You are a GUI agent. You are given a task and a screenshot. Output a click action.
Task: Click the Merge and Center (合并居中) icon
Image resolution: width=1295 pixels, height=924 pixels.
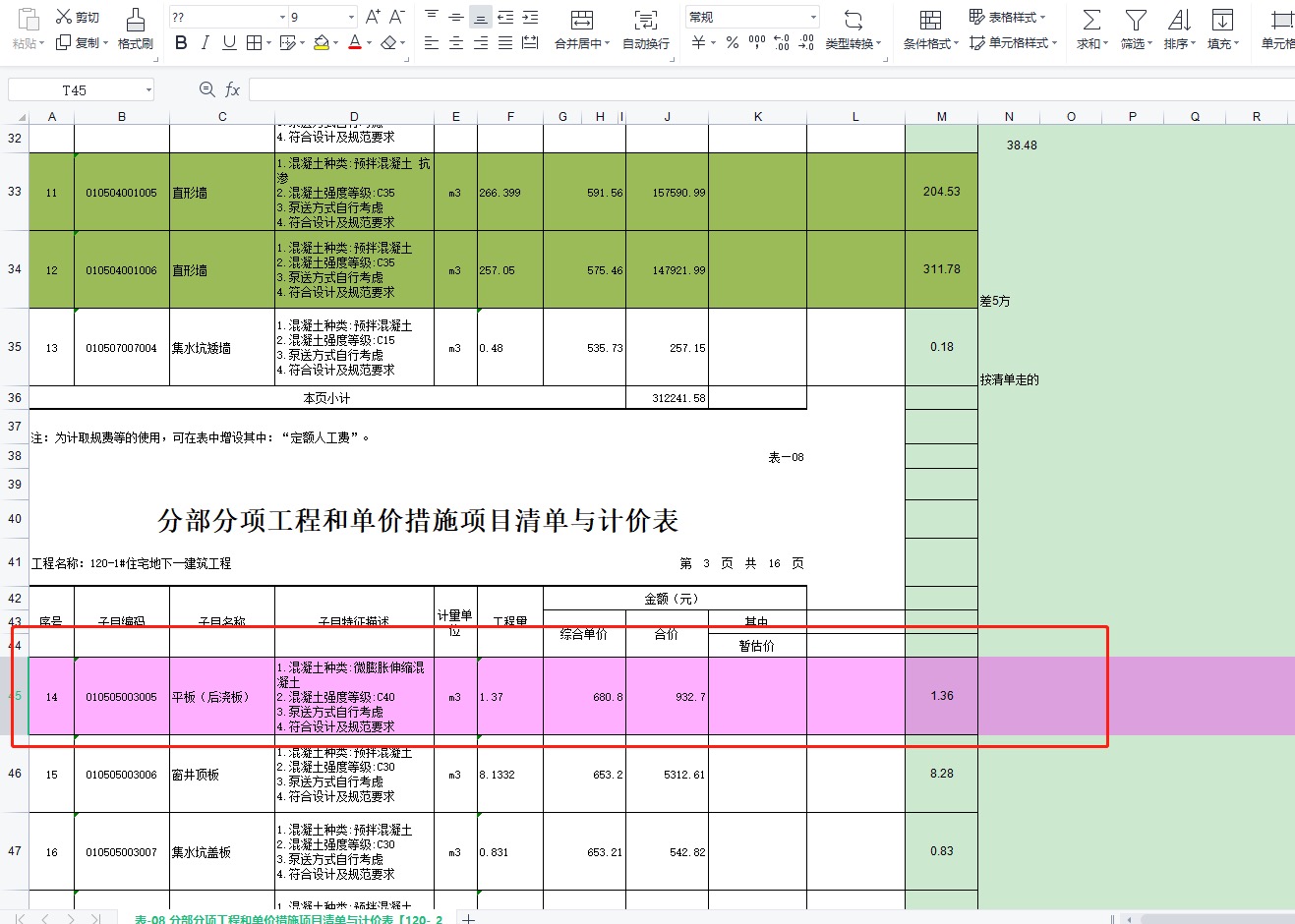pyautogui.click(x=582, y=20)
